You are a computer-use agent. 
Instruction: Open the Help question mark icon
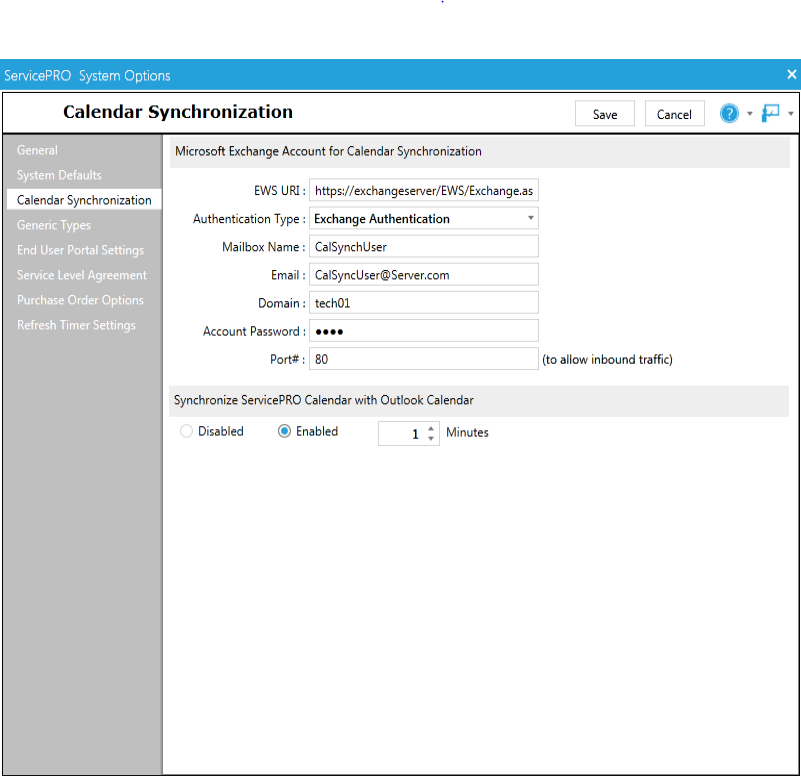pos(728,113)
